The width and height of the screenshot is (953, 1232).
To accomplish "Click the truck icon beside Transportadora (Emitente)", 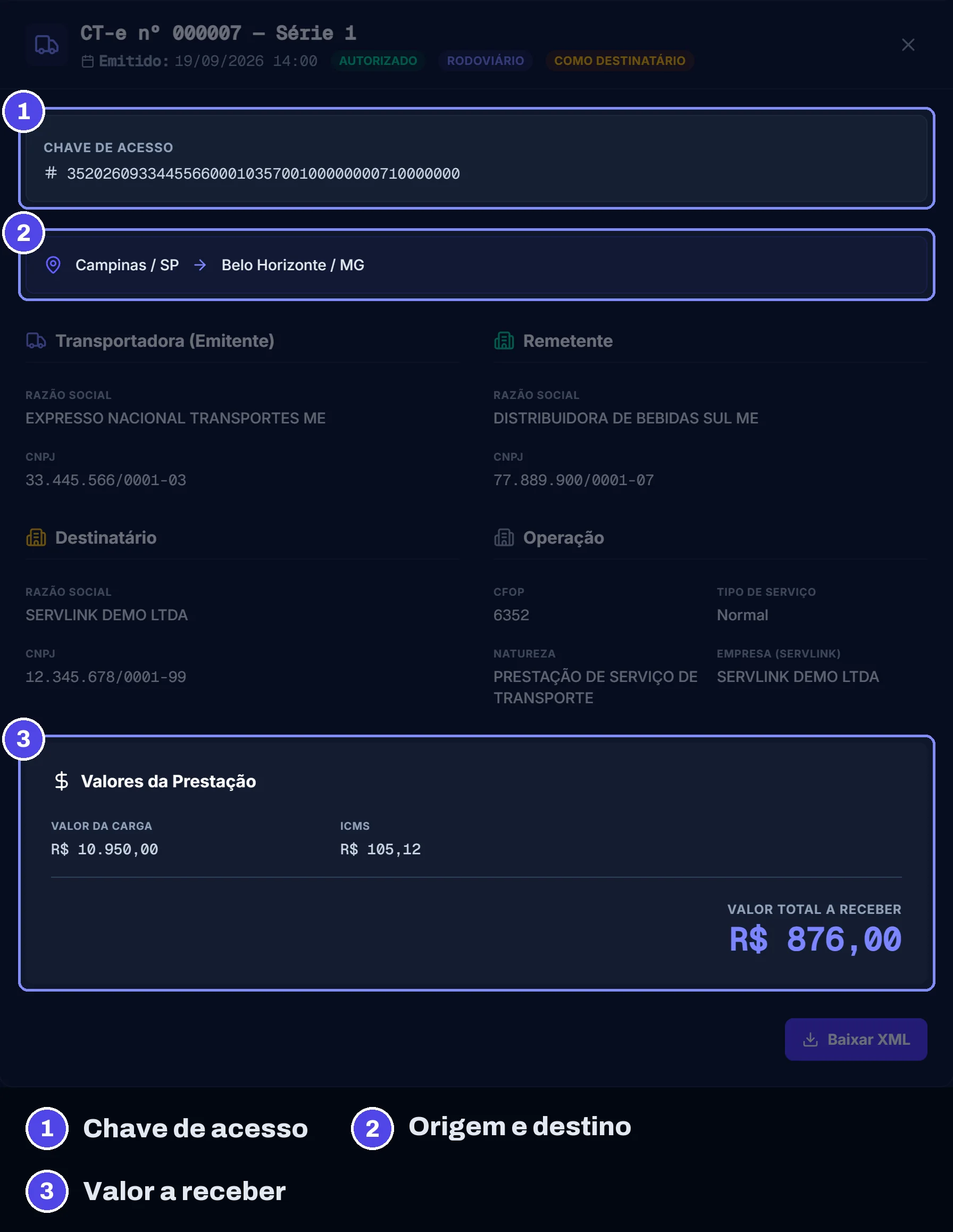I will click(x=36, y=341).
